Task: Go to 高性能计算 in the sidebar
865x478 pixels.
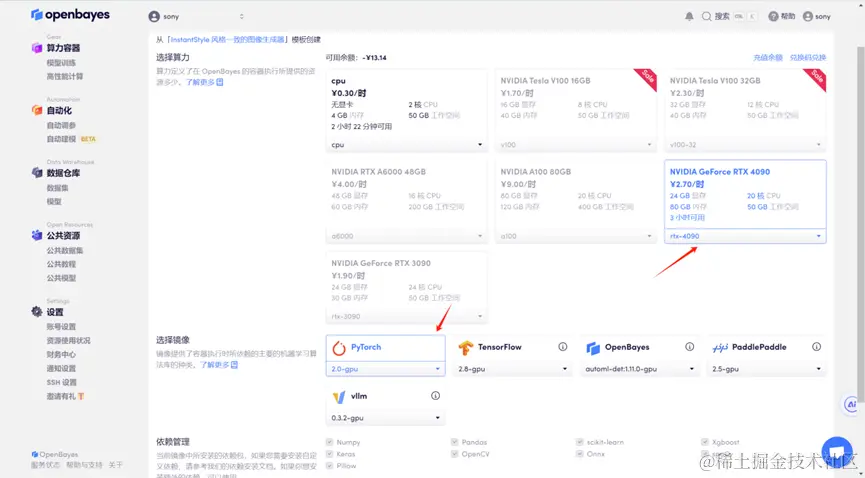Action: [65, 77]
